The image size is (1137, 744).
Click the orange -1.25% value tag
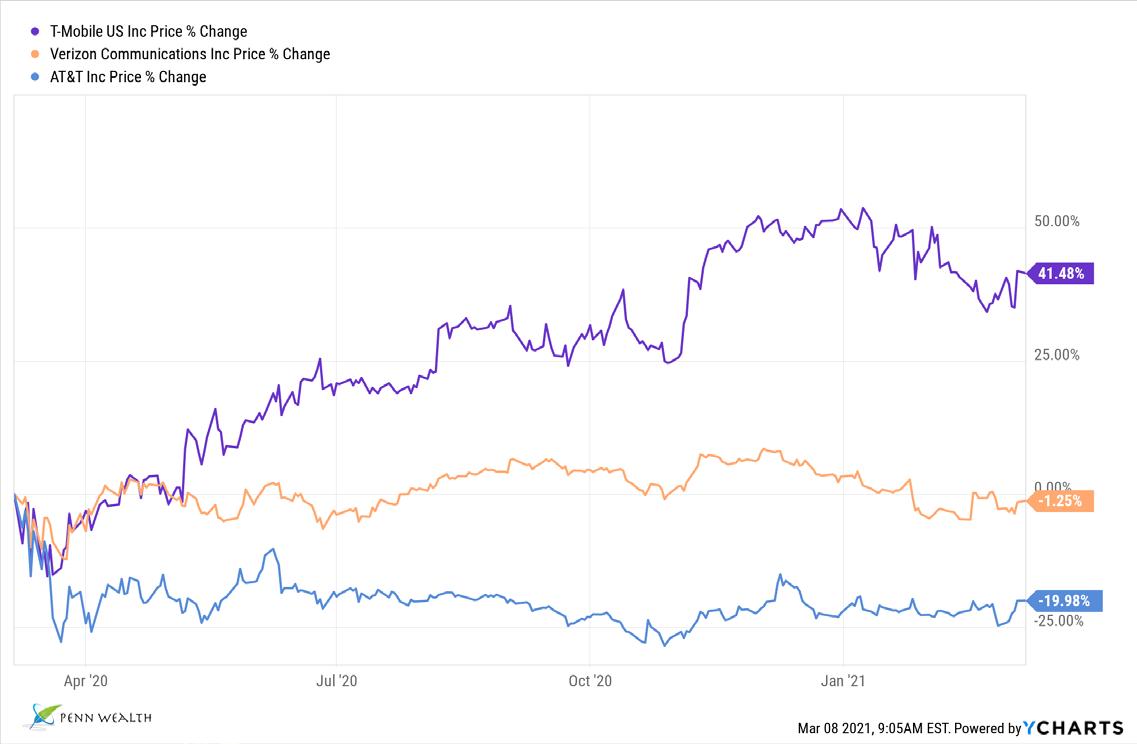(x=1063, y=501)
